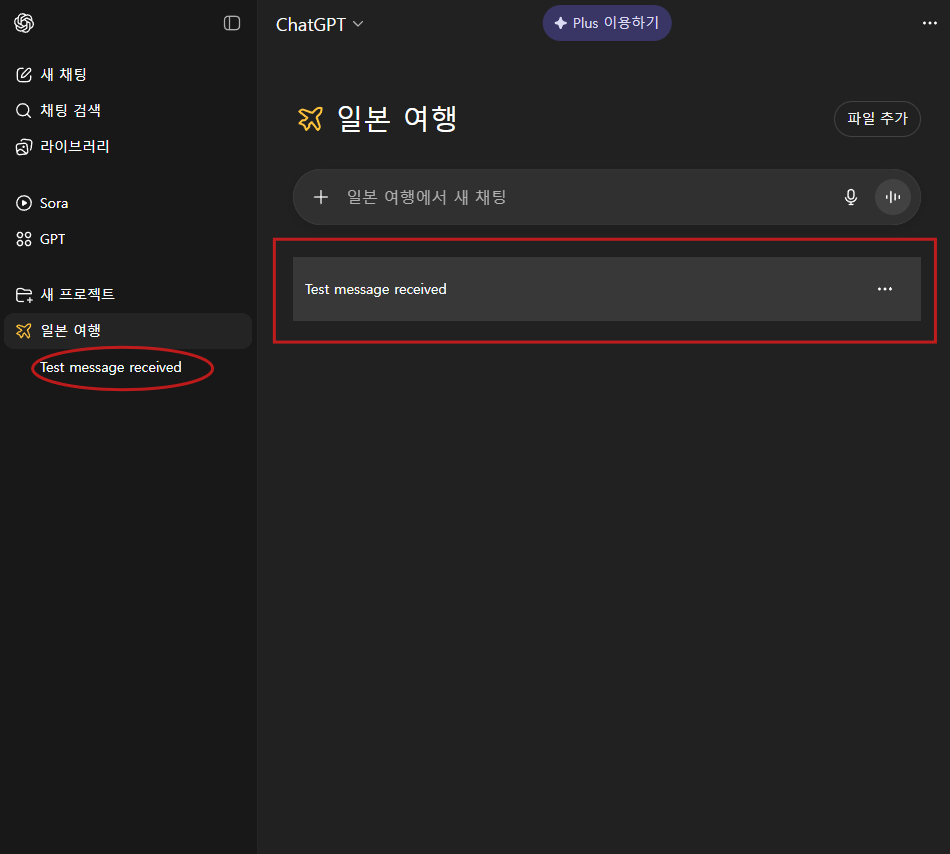Click the plus attach icon in chat box
The width and height of the screenshot is (950, 854).
321,197
